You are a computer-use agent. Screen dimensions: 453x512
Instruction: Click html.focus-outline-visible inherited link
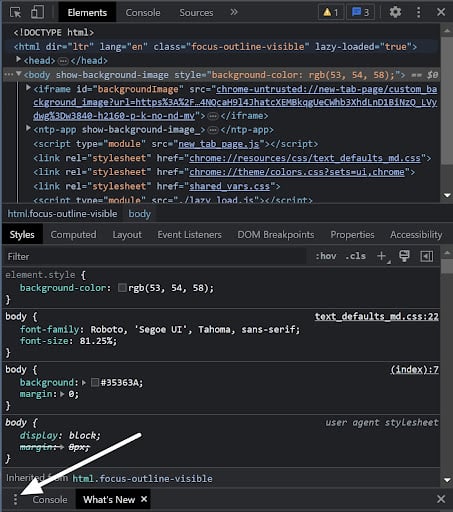pos(142,479)
